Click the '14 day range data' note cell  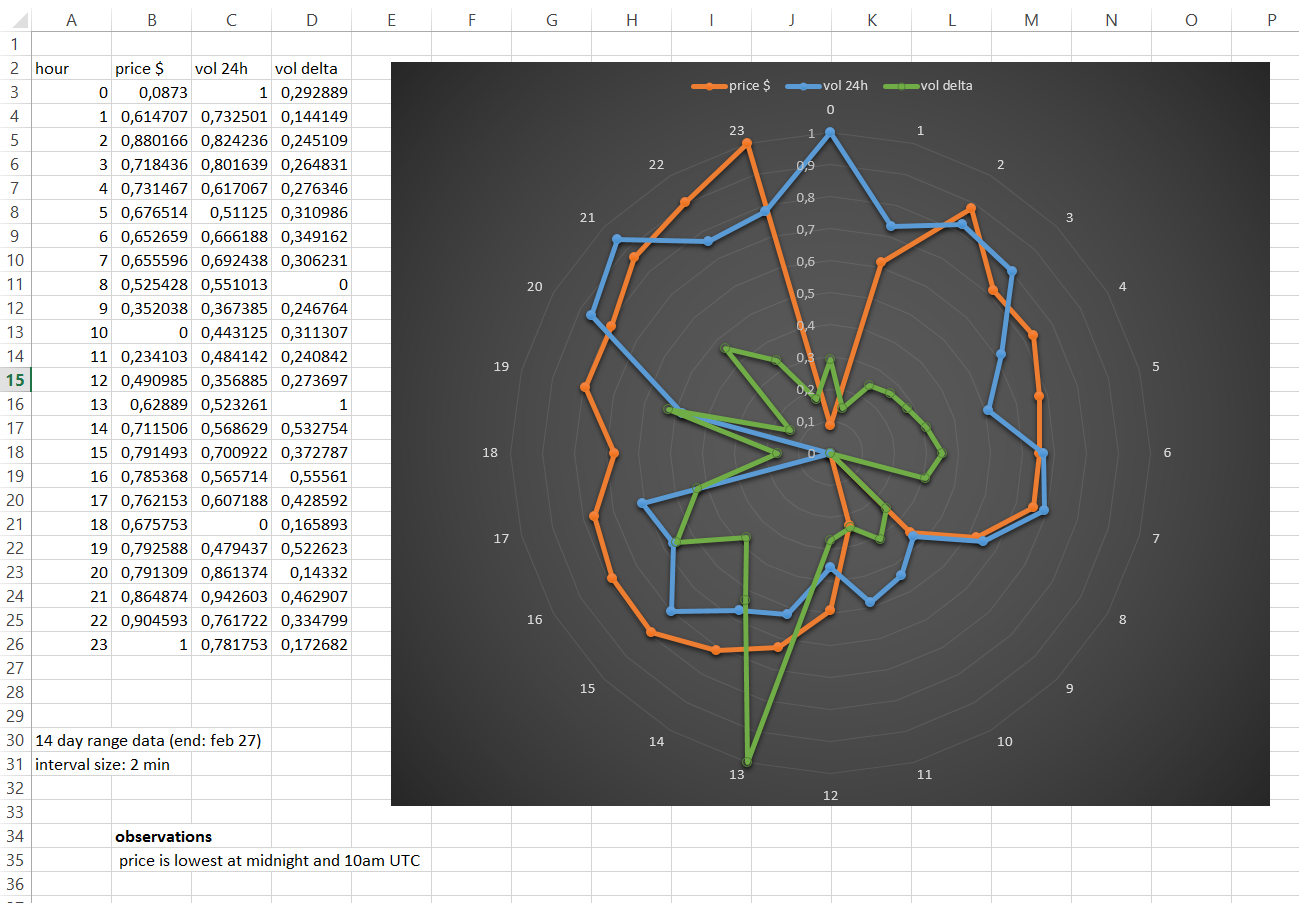(x=149, y=740)
